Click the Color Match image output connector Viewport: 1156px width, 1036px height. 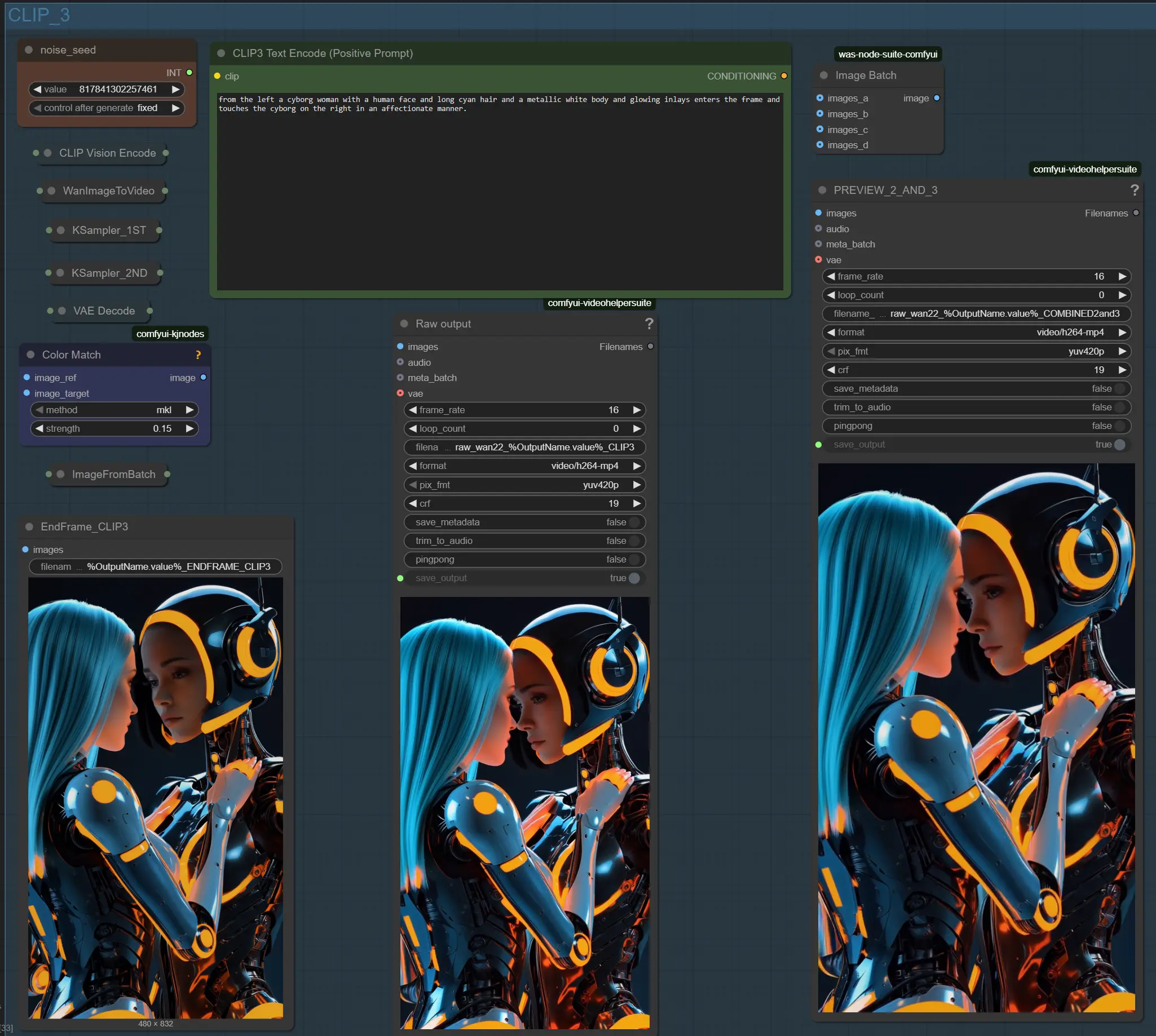point(204,378)
